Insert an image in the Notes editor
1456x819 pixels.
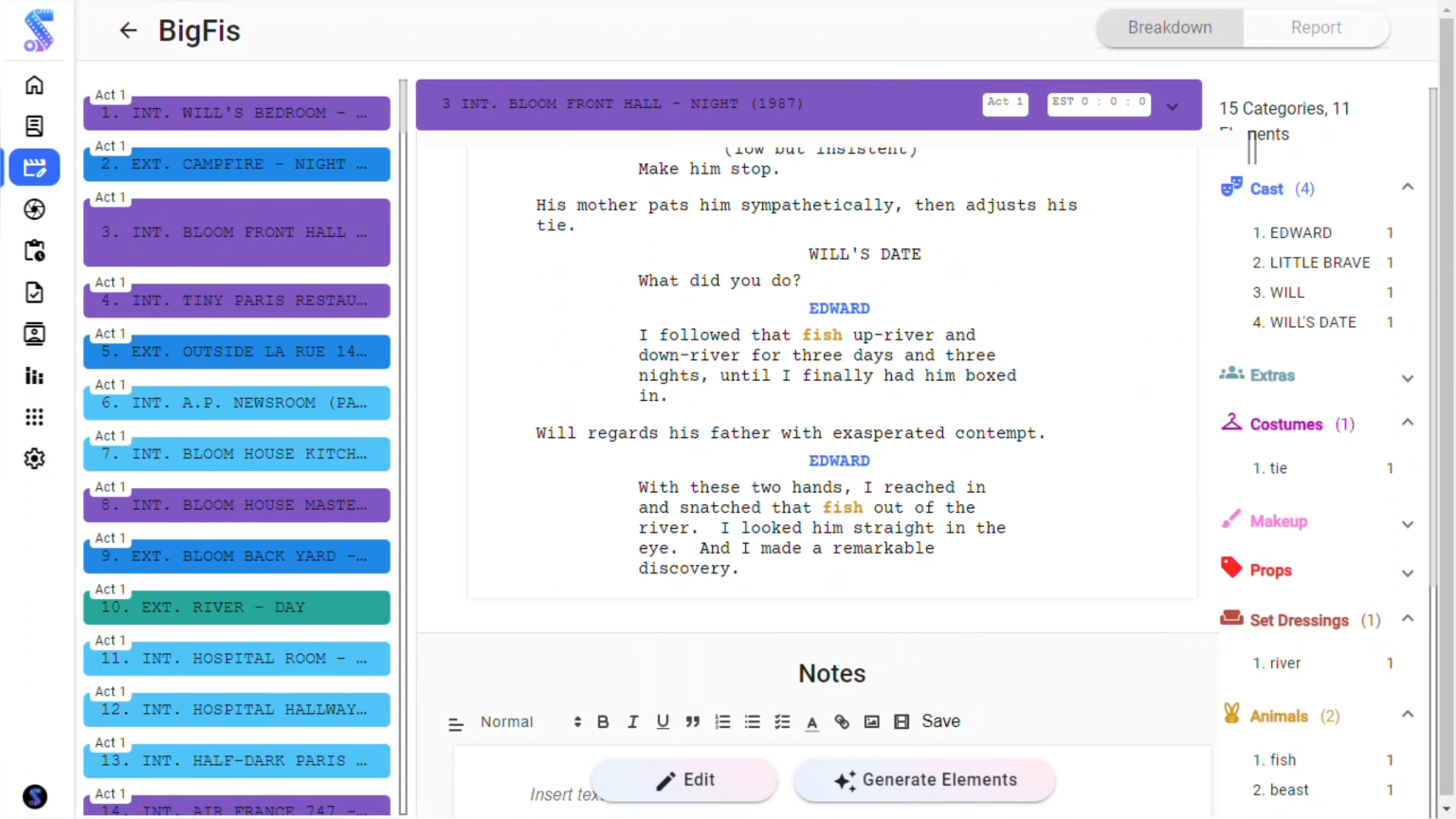(871, 721)
